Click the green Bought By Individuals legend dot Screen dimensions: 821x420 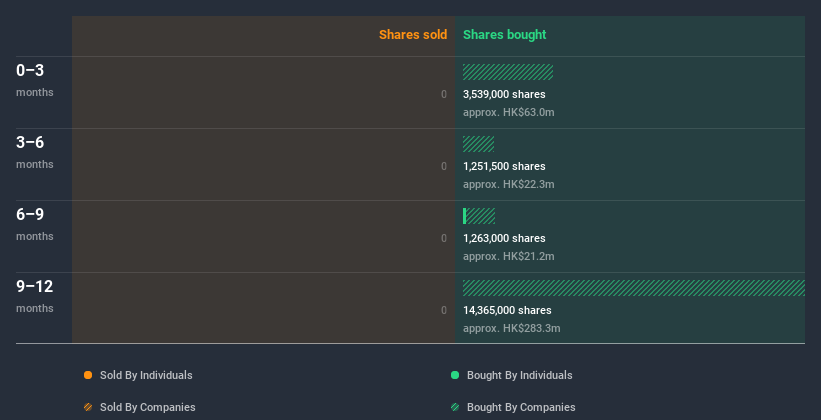coord(455,375)
